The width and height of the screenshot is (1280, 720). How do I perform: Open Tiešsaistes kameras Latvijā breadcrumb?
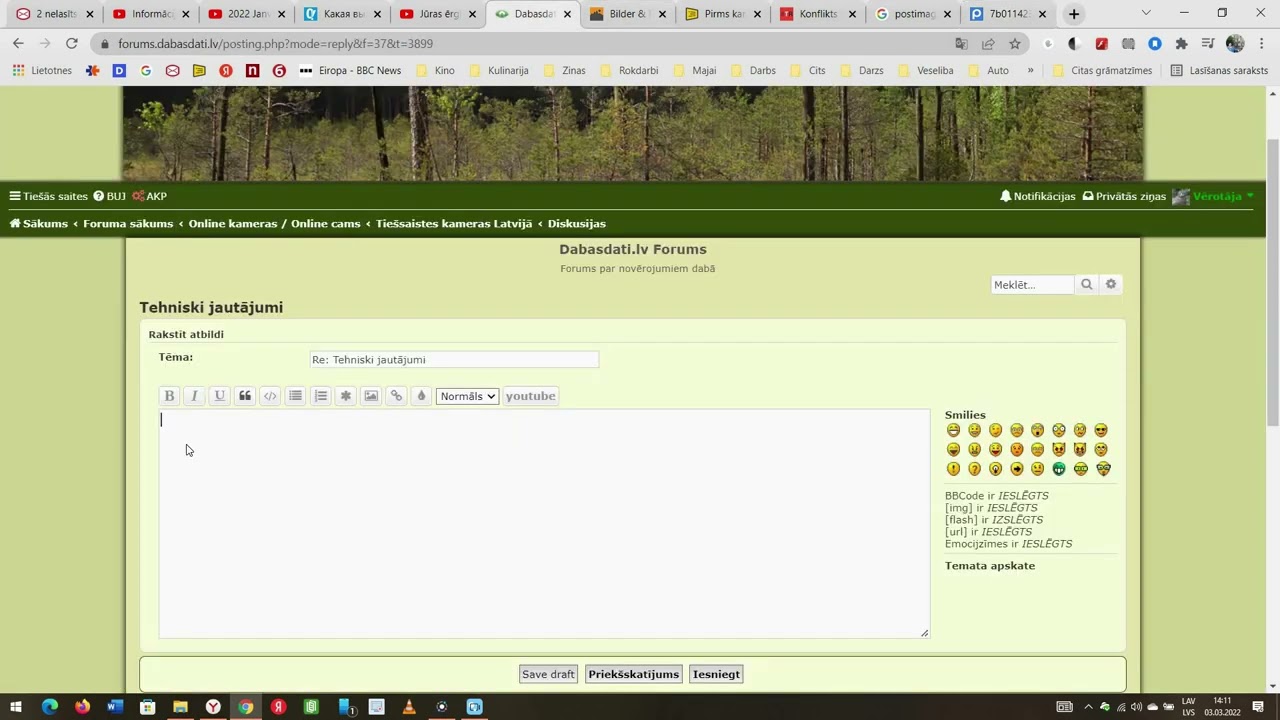point(454,223)
